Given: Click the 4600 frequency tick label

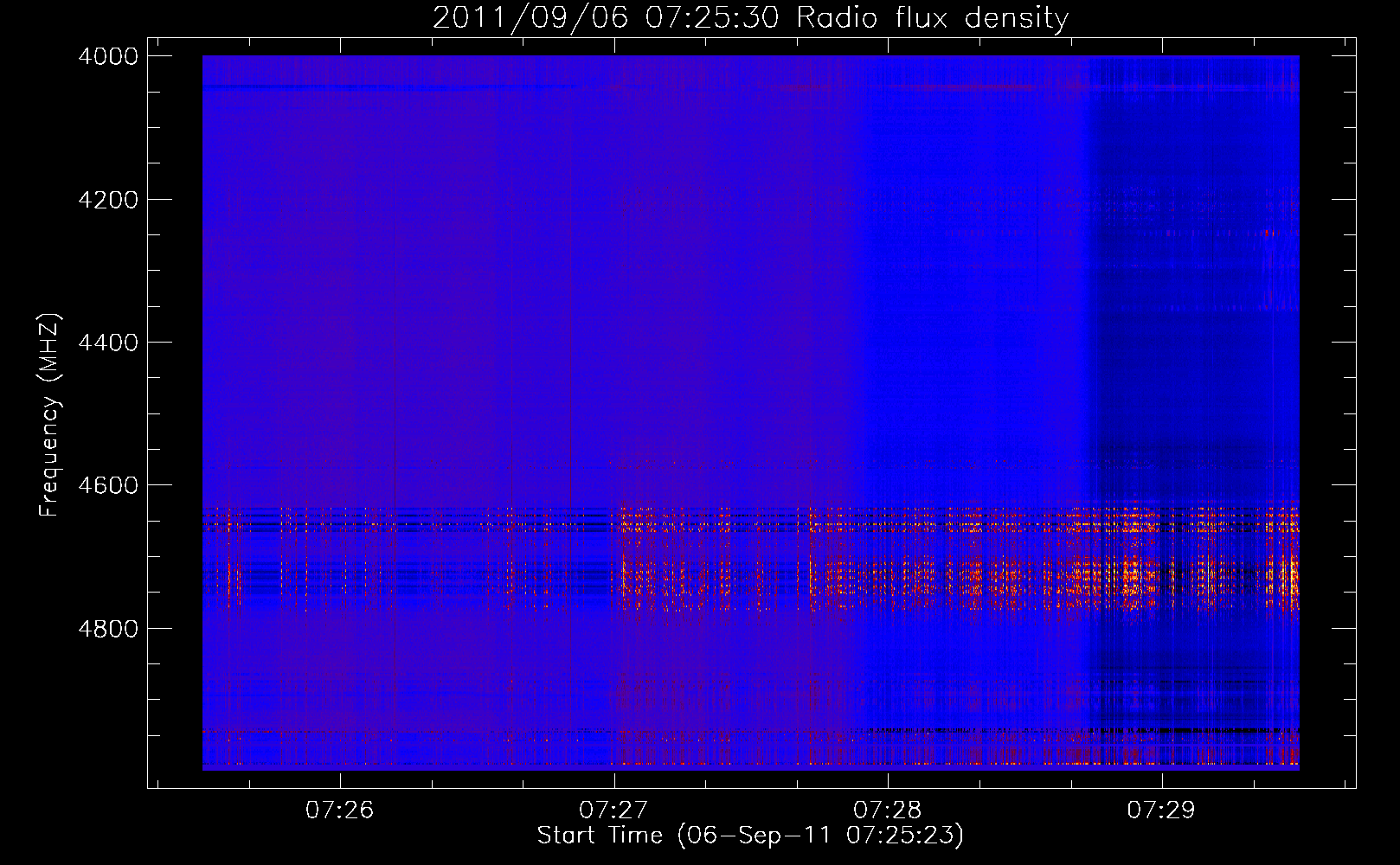Looking at the screenshot, I should (x=108, y=485).
